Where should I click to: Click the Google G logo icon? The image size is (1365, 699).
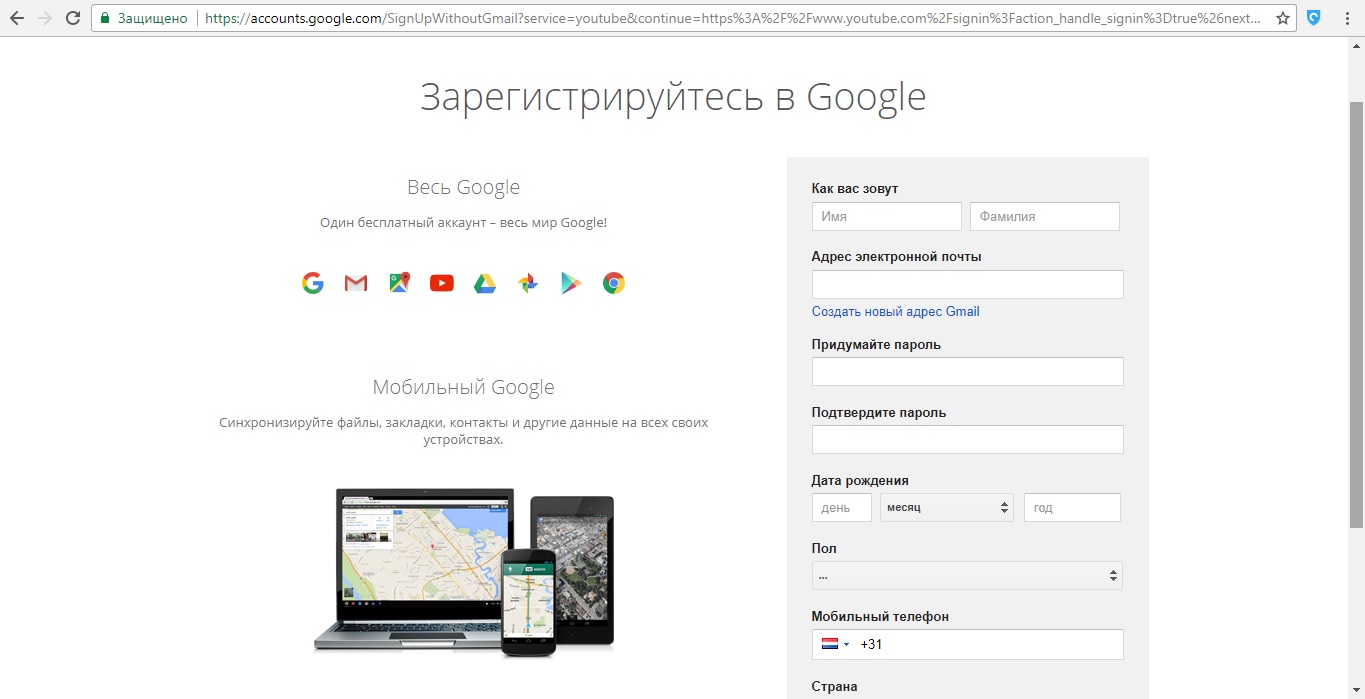pos(313,283)
